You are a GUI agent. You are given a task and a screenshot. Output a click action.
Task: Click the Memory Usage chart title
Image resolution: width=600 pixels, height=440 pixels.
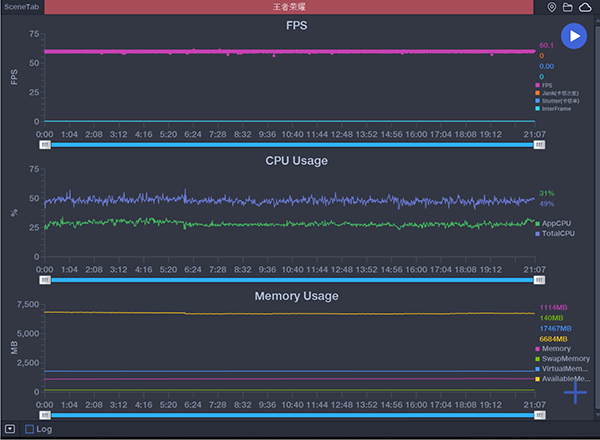(296, 296)
